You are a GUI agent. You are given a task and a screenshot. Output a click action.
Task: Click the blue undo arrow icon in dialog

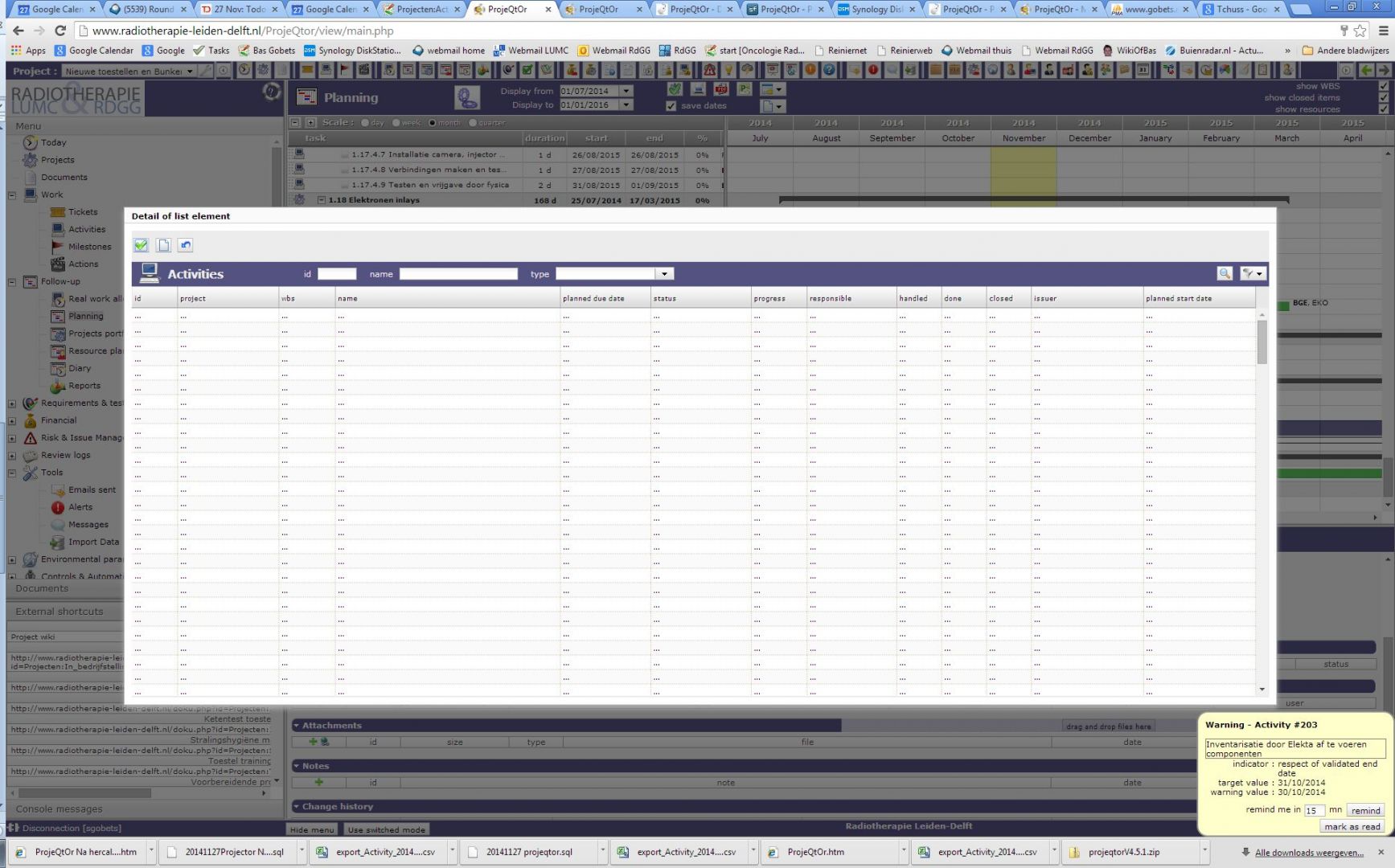[186, 245]
